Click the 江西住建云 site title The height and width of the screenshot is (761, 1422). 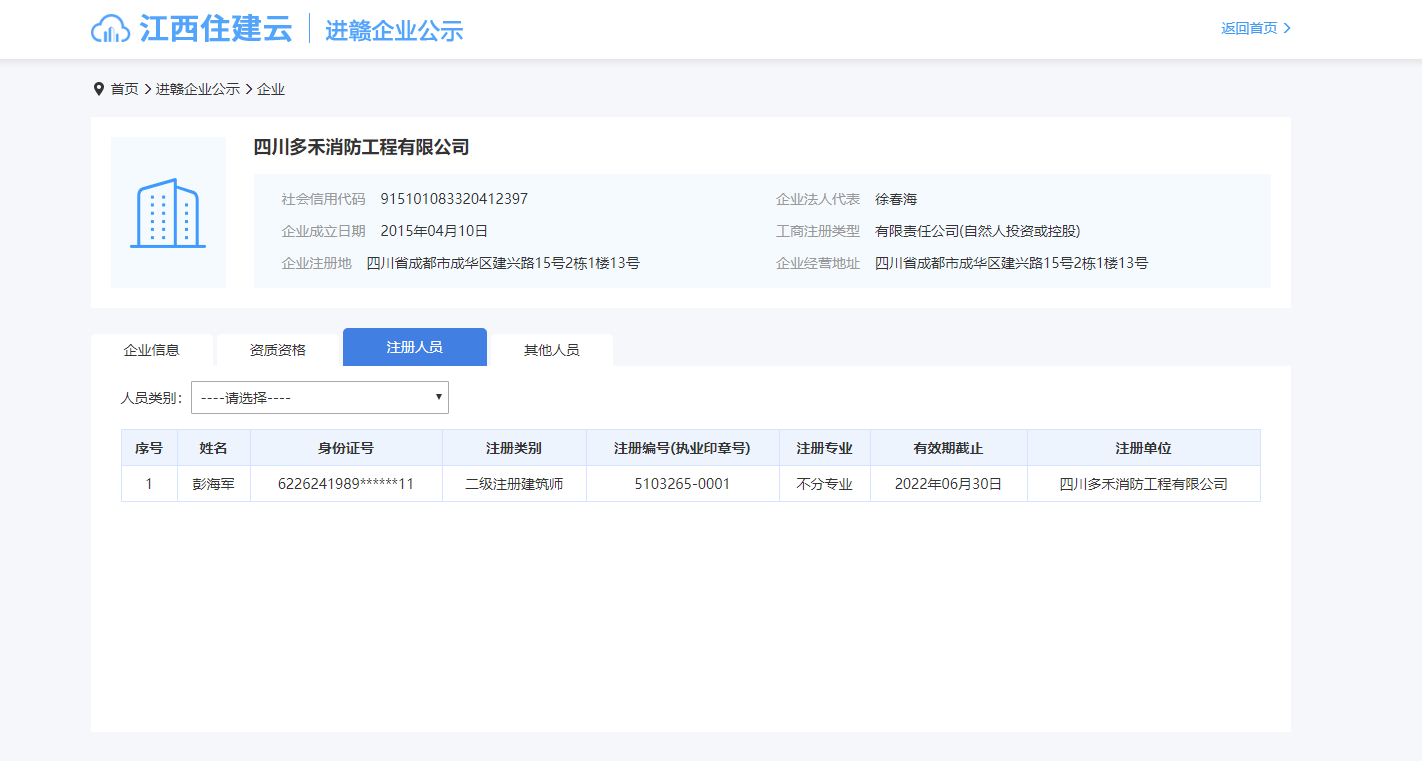pos(216,29)
